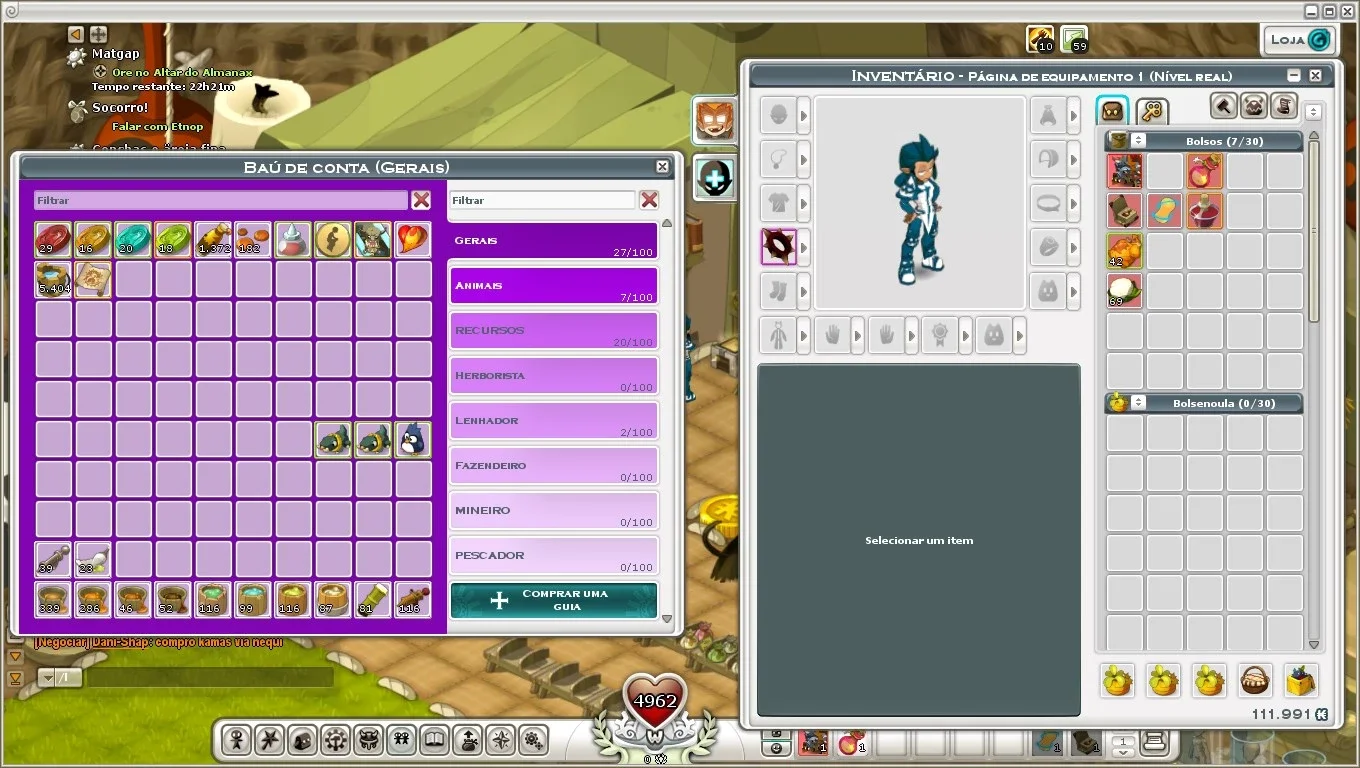Click the blue-yellow sponge item in Bolsos
The height and width of the screenshot is (768, 1360).
(x=1164, y=211)
